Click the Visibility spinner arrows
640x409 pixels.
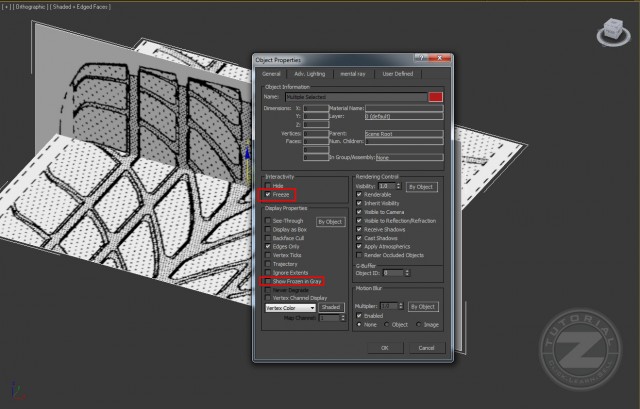click(399, 186)
